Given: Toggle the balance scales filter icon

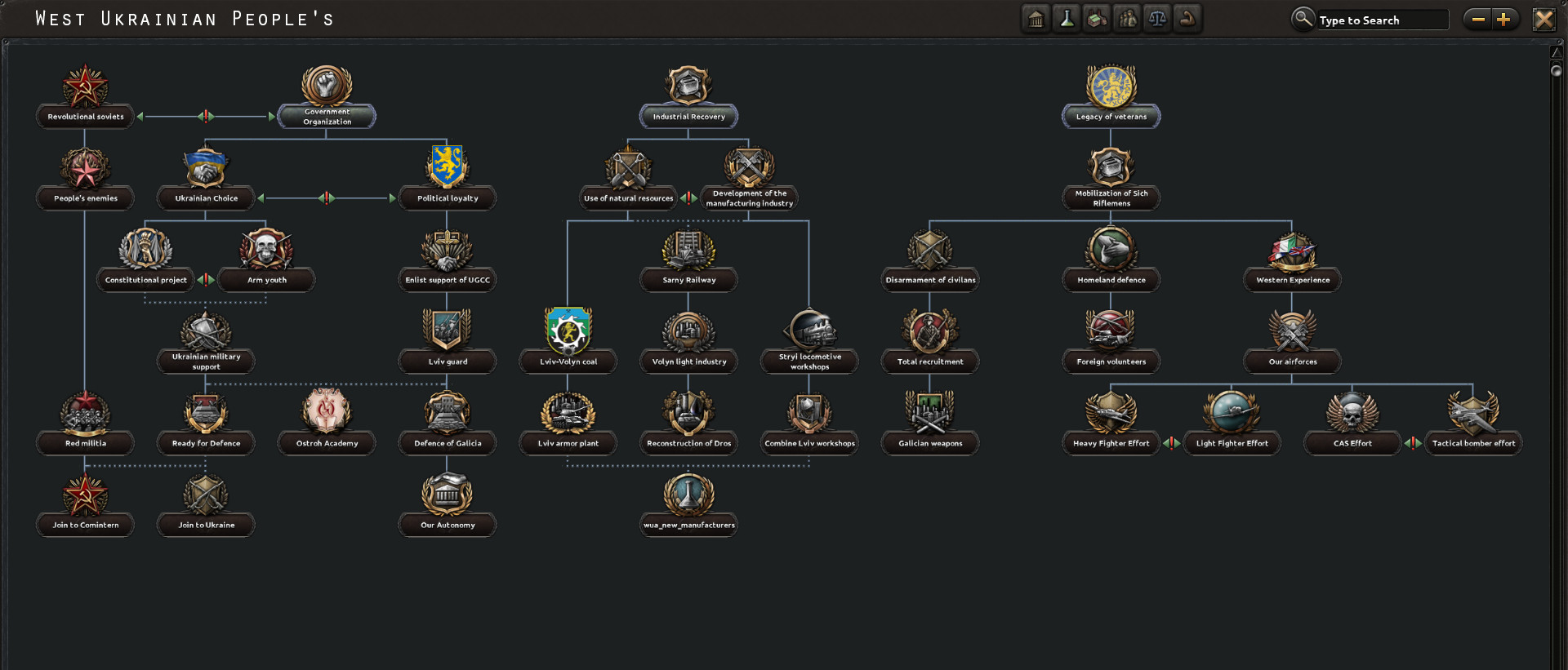Looking at the screenshot, I should (1157, 19).
